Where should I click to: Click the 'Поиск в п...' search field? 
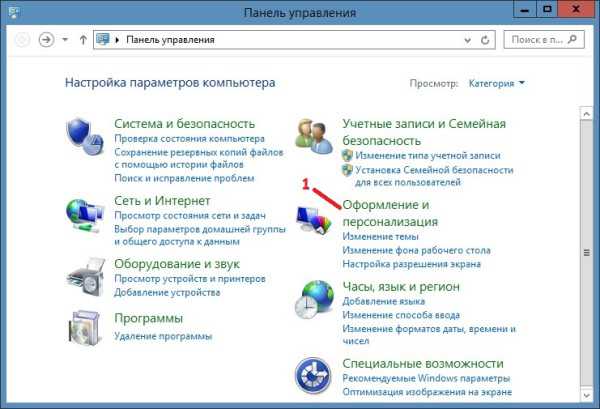[x=544, y=39]
